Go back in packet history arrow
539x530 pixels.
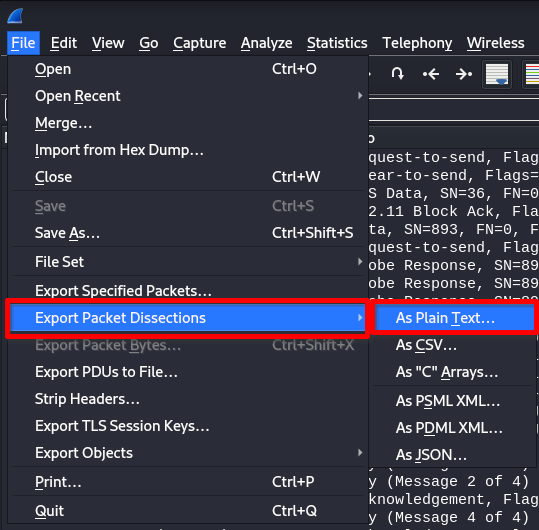pyautogui.click(x=431, y=74)
